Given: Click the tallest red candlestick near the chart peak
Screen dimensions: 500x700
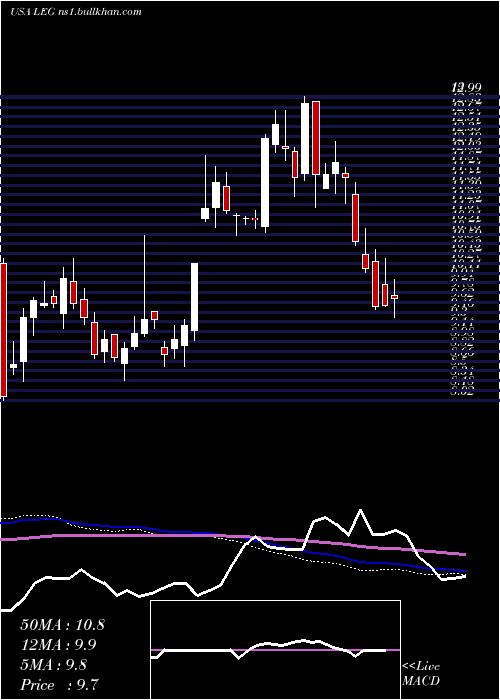Looking at the screenshot, I should [316, 138].
